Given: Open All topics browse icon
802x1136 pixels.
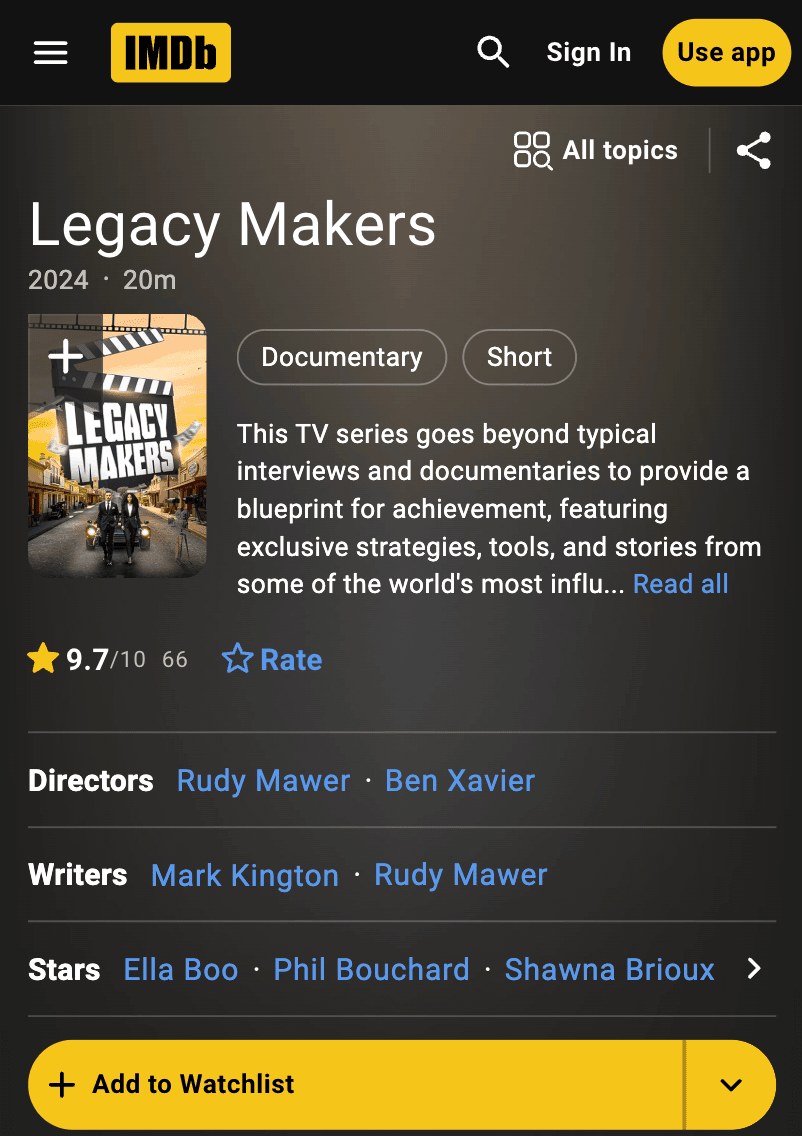Looking at the screenshot, I should point(532,150).
